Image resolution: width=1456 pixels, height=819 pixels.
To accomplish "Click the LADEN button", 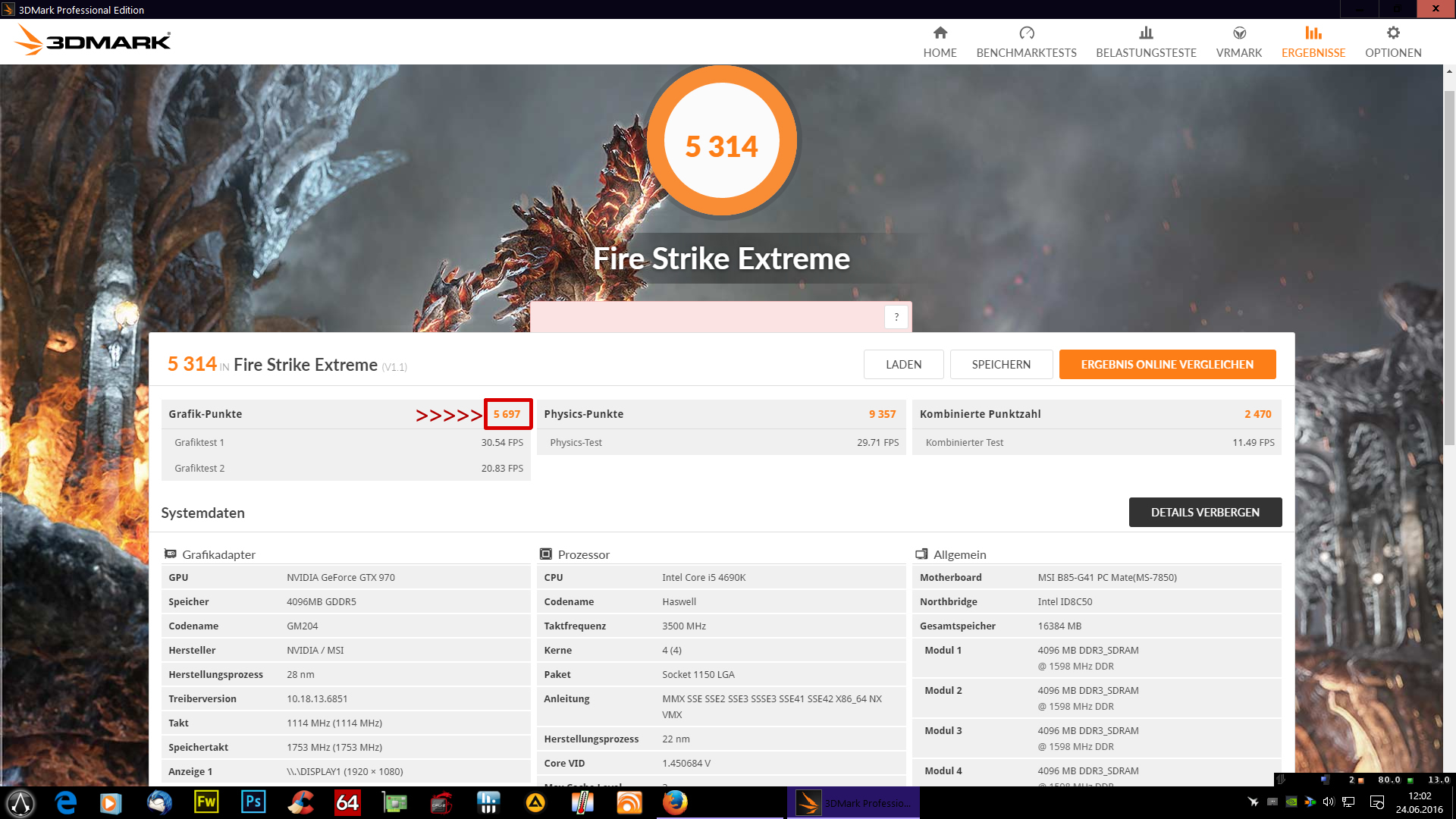I will 903,365.
